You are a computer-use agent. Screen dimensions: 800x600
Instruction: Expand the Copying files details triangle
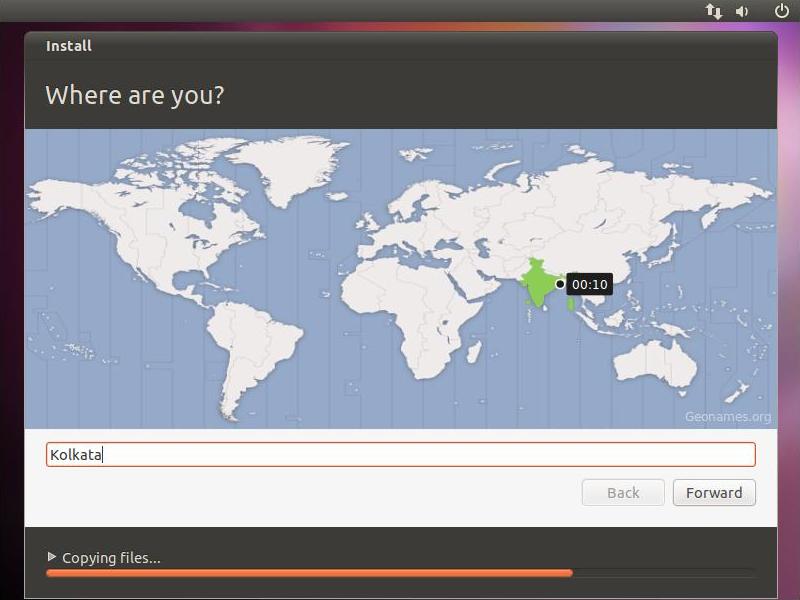[51, 556]
